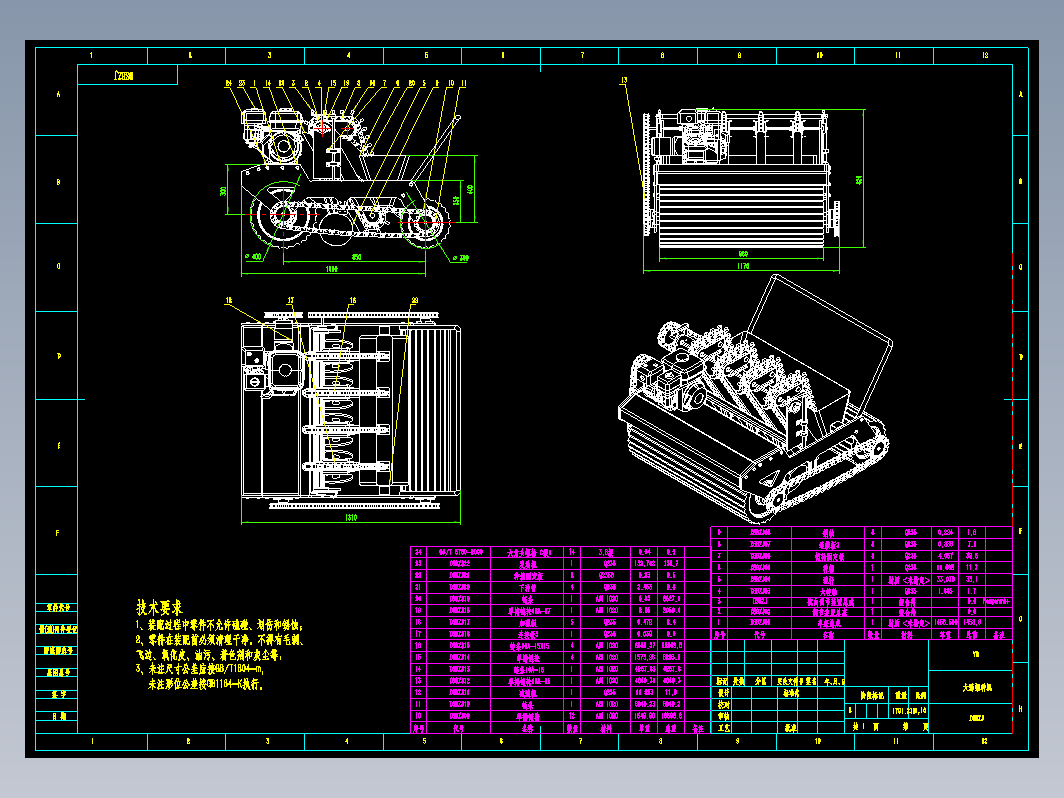1064x798 pixels.
Task: Select the drawing number box in the sheet's upper-left corner
Action: tap(128, 75)
